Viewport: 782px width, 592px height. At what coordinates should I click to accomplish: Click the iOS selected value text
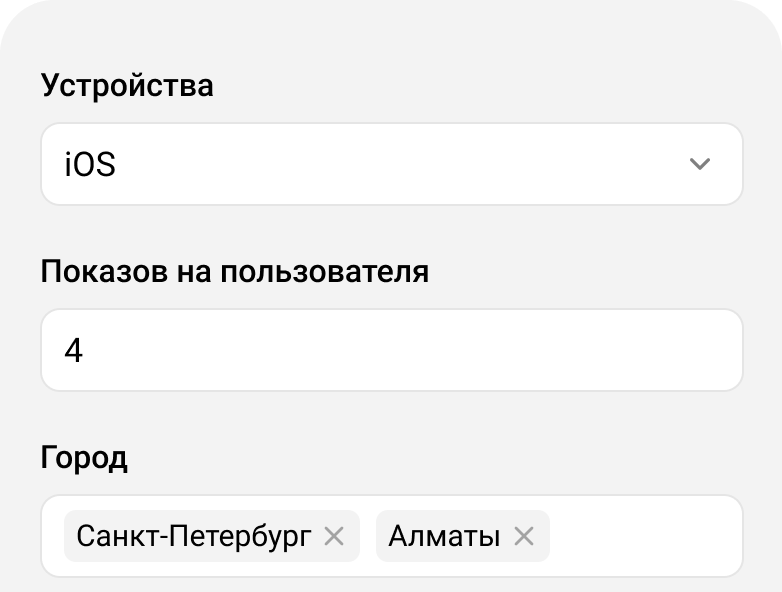(x=90, y=165)
